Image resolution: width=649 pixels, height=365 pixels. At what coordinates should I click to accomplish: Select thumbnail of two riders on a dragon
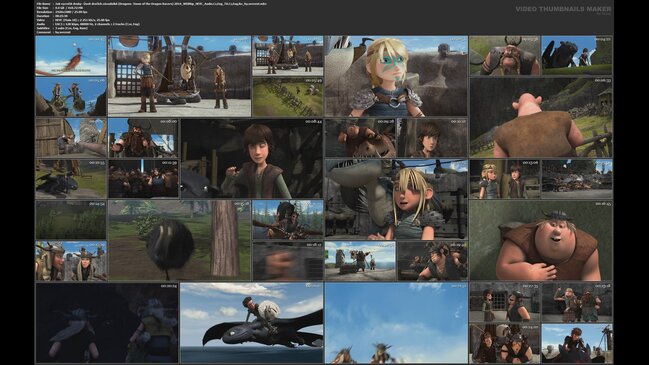pos(71,96)
